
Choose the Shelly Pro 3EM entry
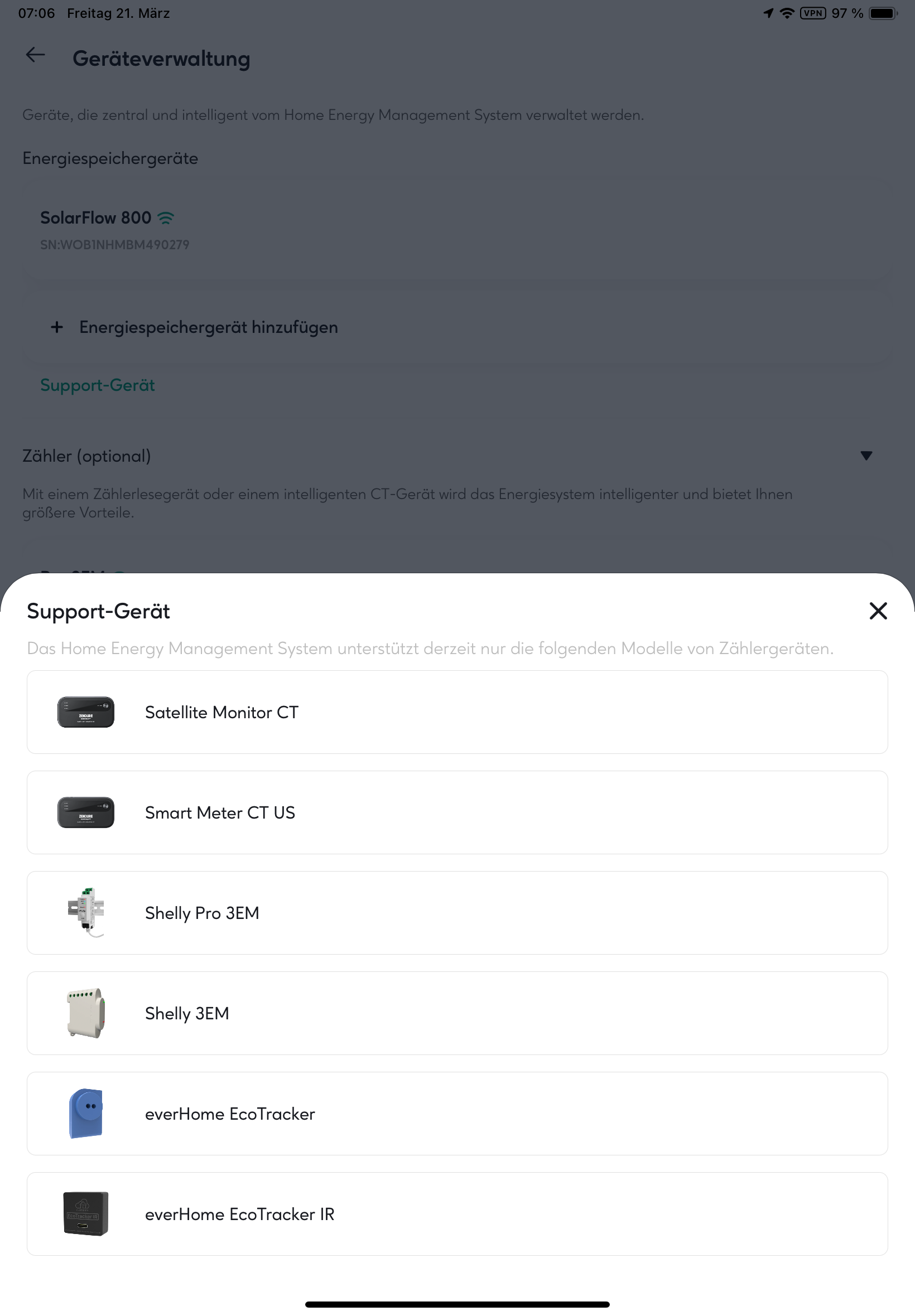coord(457,912)
